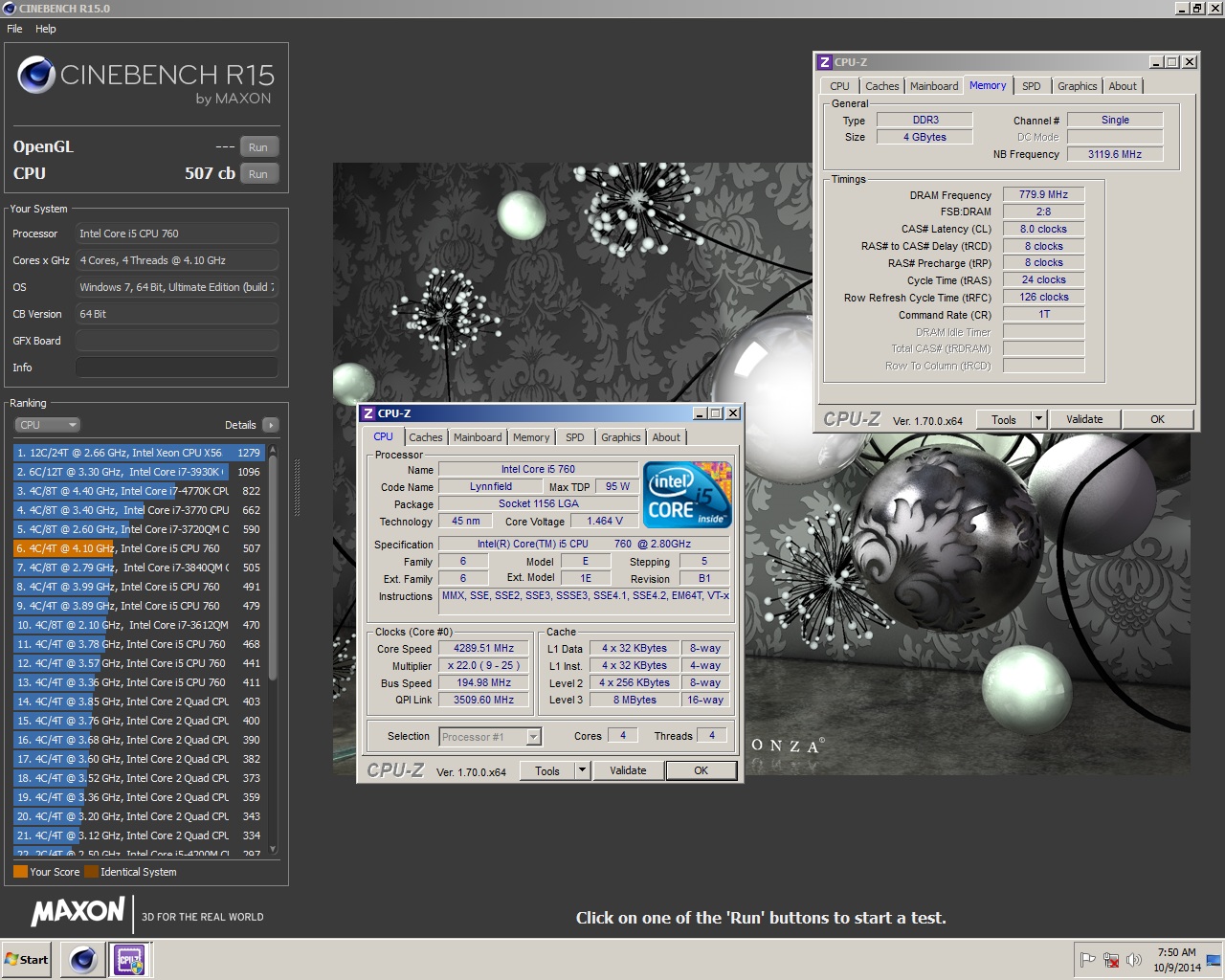Click the Info input field
Image resolution: width=1225 pixels, height=980 pixels.
click(177, 367)
